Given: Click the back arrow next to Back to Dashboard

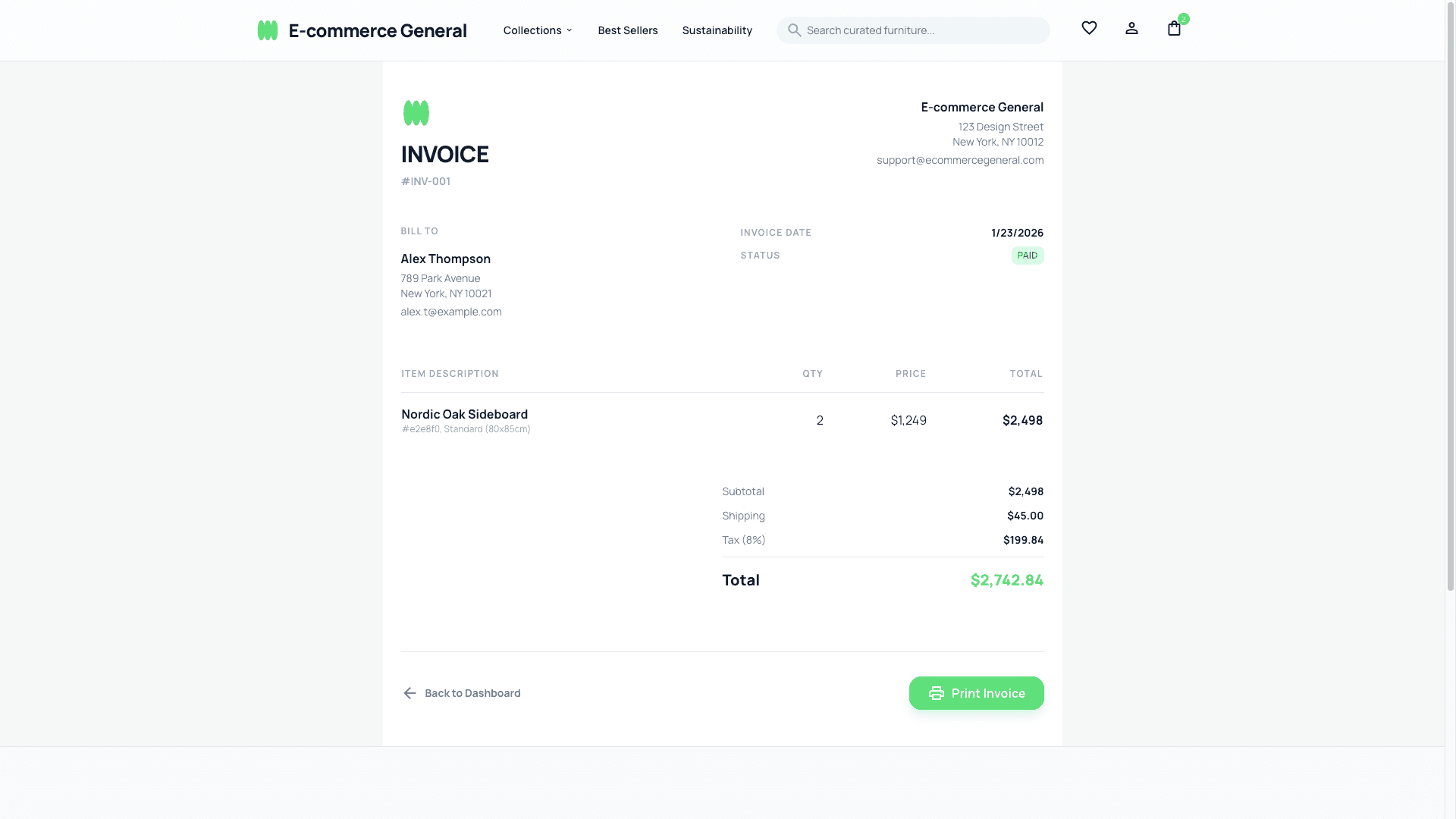Looking at the screenshot, I should click(410, 692).
